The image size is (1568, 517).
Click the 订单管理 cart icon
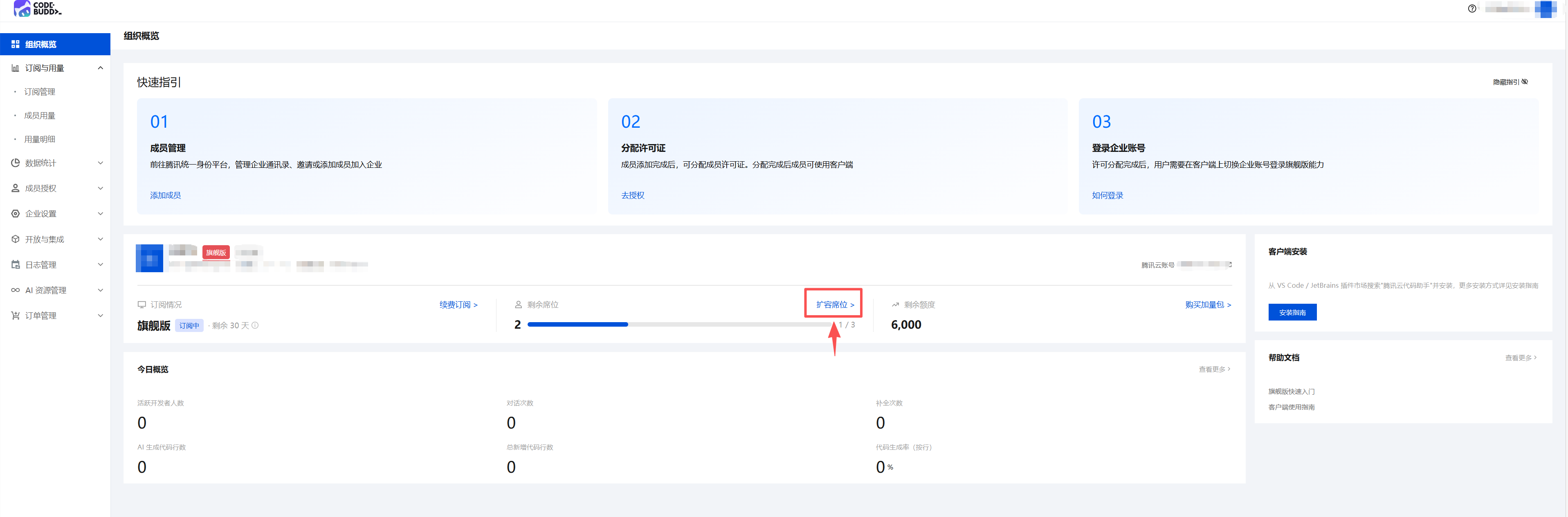coord(15,316)
